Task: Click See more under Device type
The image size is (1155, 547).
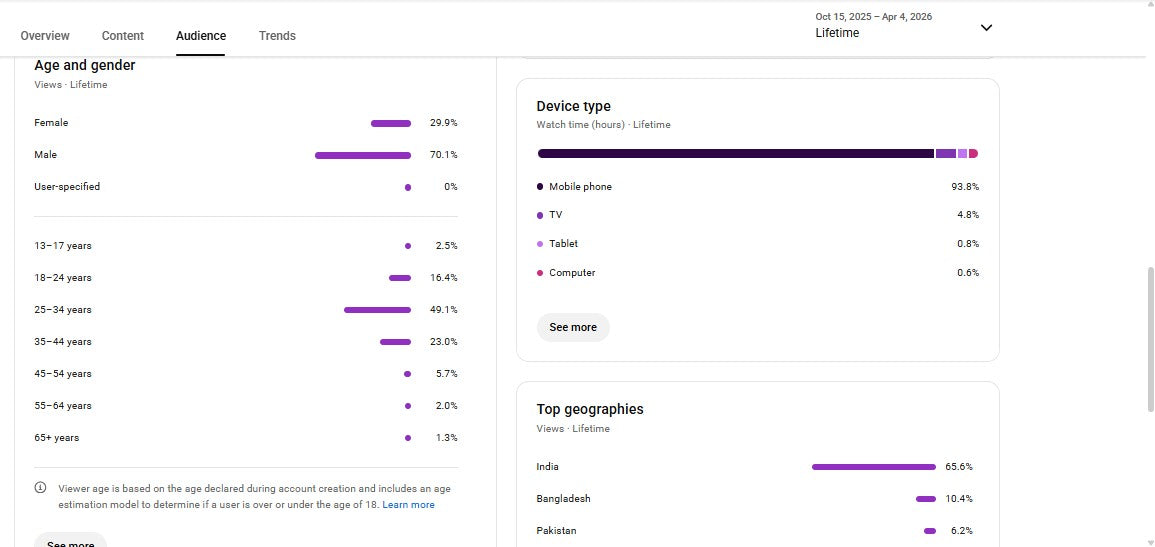Action: 573,327
